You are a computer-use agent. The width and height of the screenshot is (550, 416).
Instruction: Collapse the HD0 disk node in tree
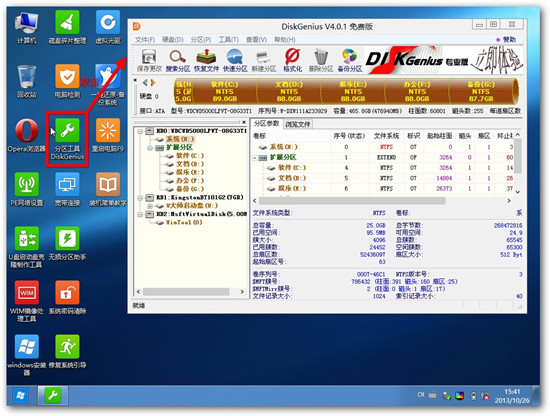pos(140,131)
